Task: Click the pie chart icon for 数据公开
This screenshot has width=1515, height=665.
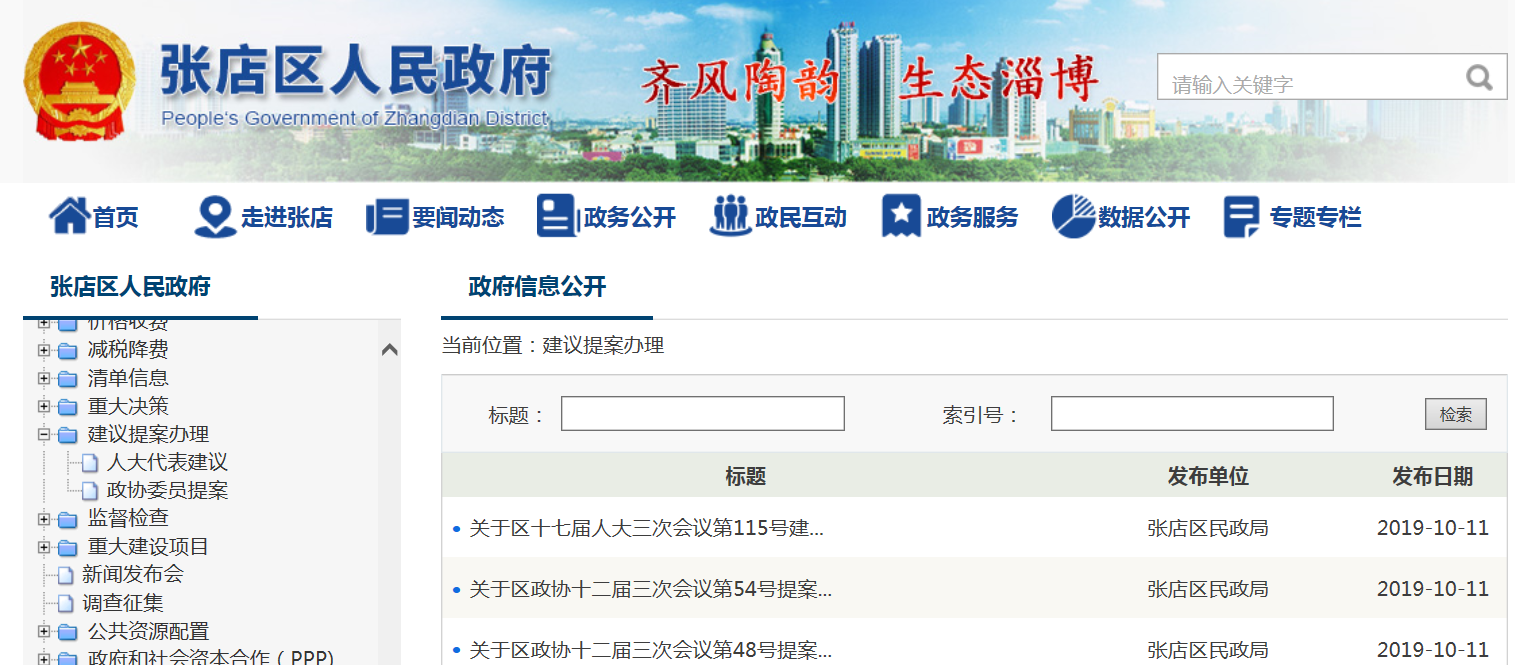Action: point(1072,217)
